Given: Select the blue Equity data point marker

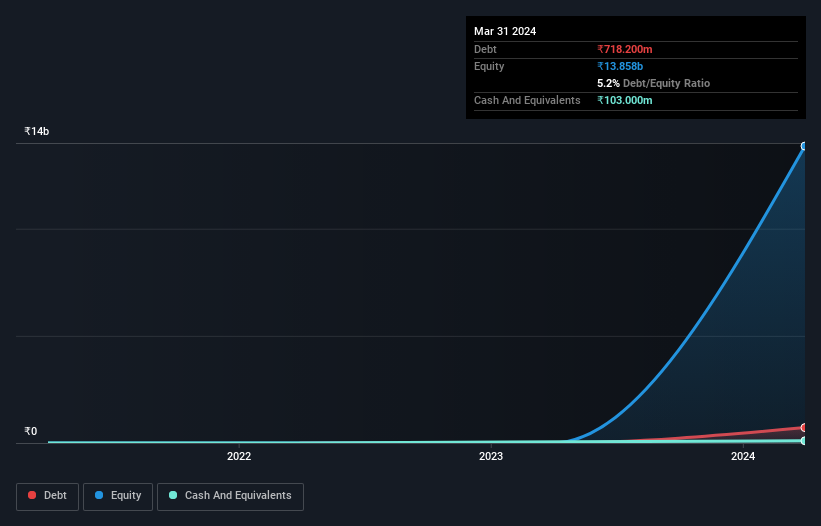Looking at the screenshot, I should pos(804,147).
